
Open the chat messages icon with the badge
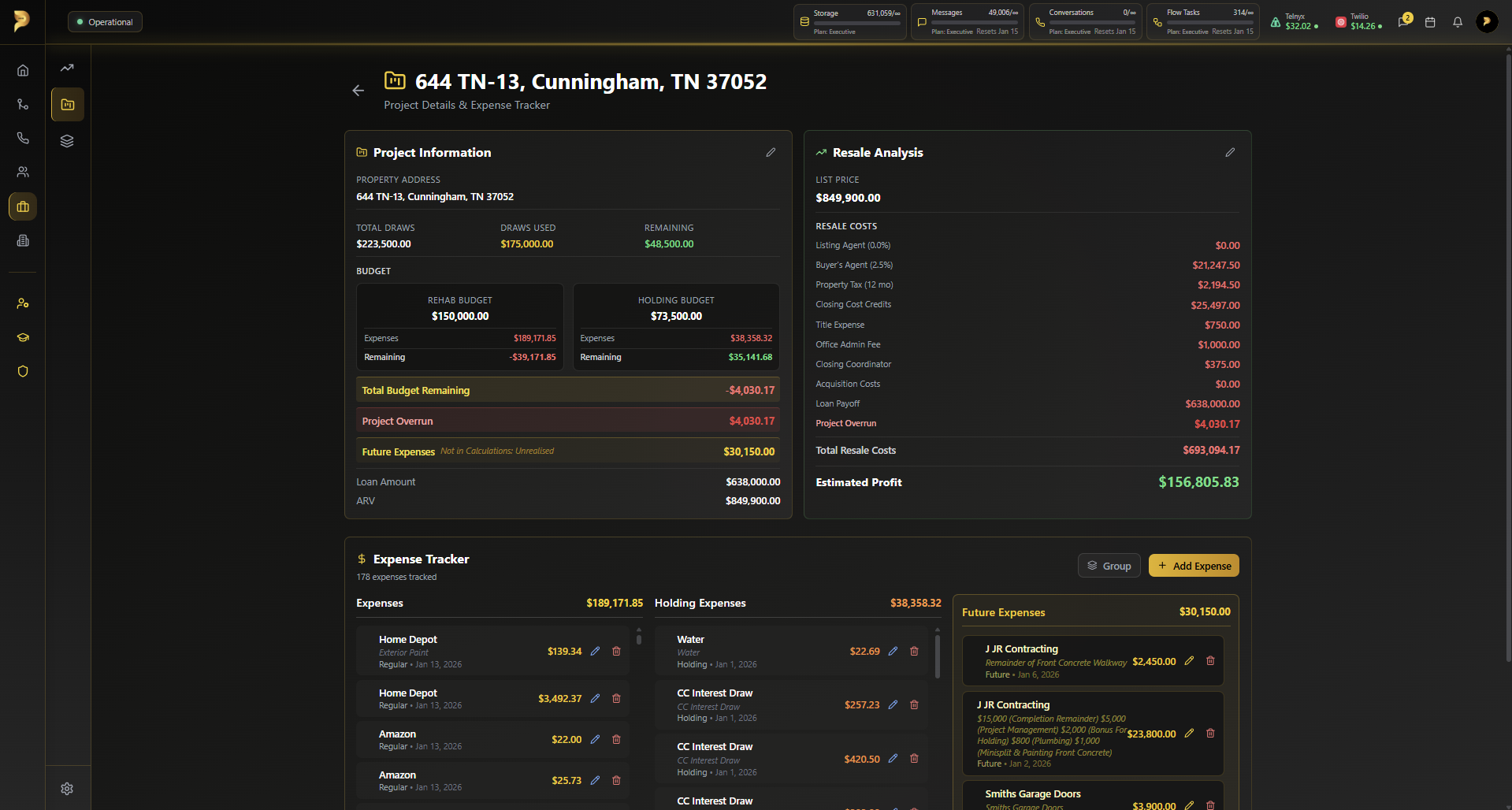(x=1404, y=21)
